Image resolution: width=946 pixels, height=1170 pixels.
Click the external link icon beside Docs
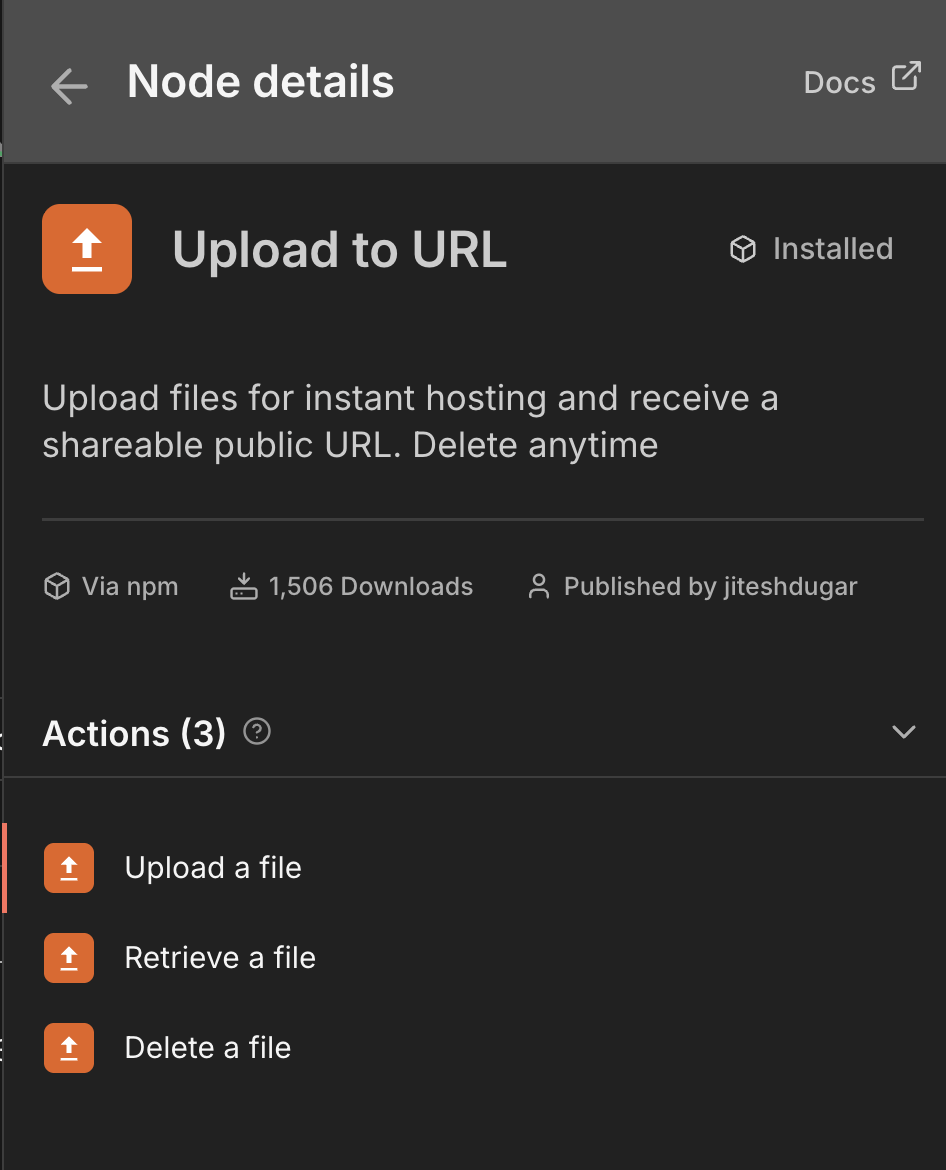(906, 77)
